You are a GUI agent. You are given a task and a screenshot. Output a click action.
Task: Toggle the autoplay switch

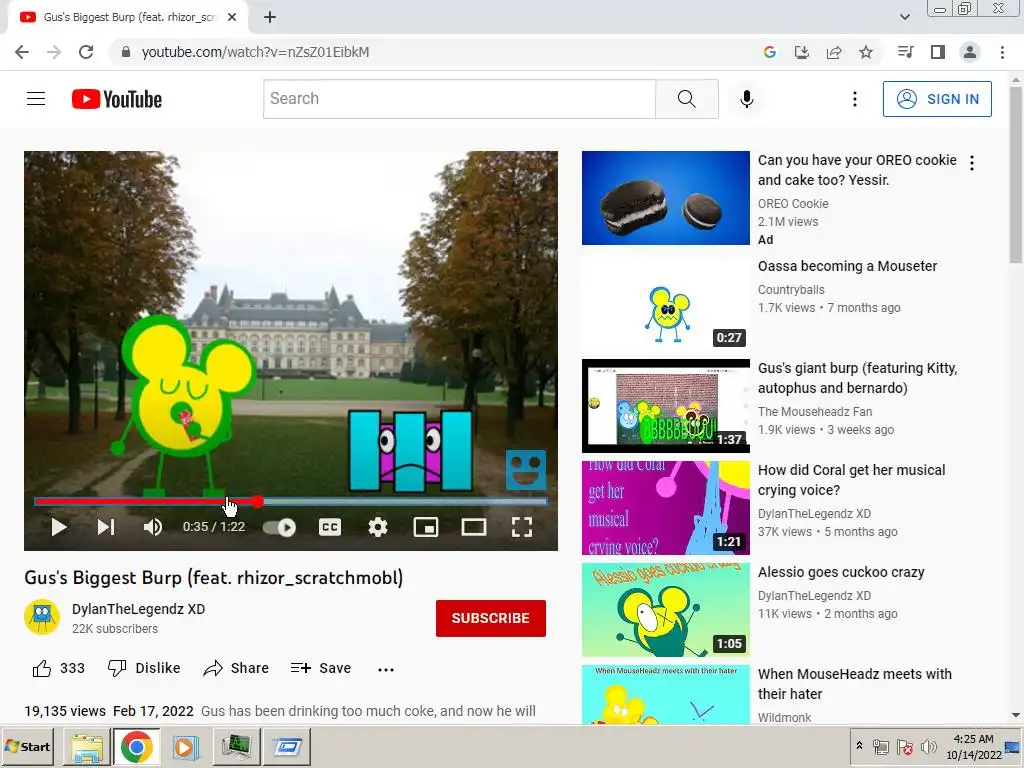pyautogui.click(x=280, y=527)
